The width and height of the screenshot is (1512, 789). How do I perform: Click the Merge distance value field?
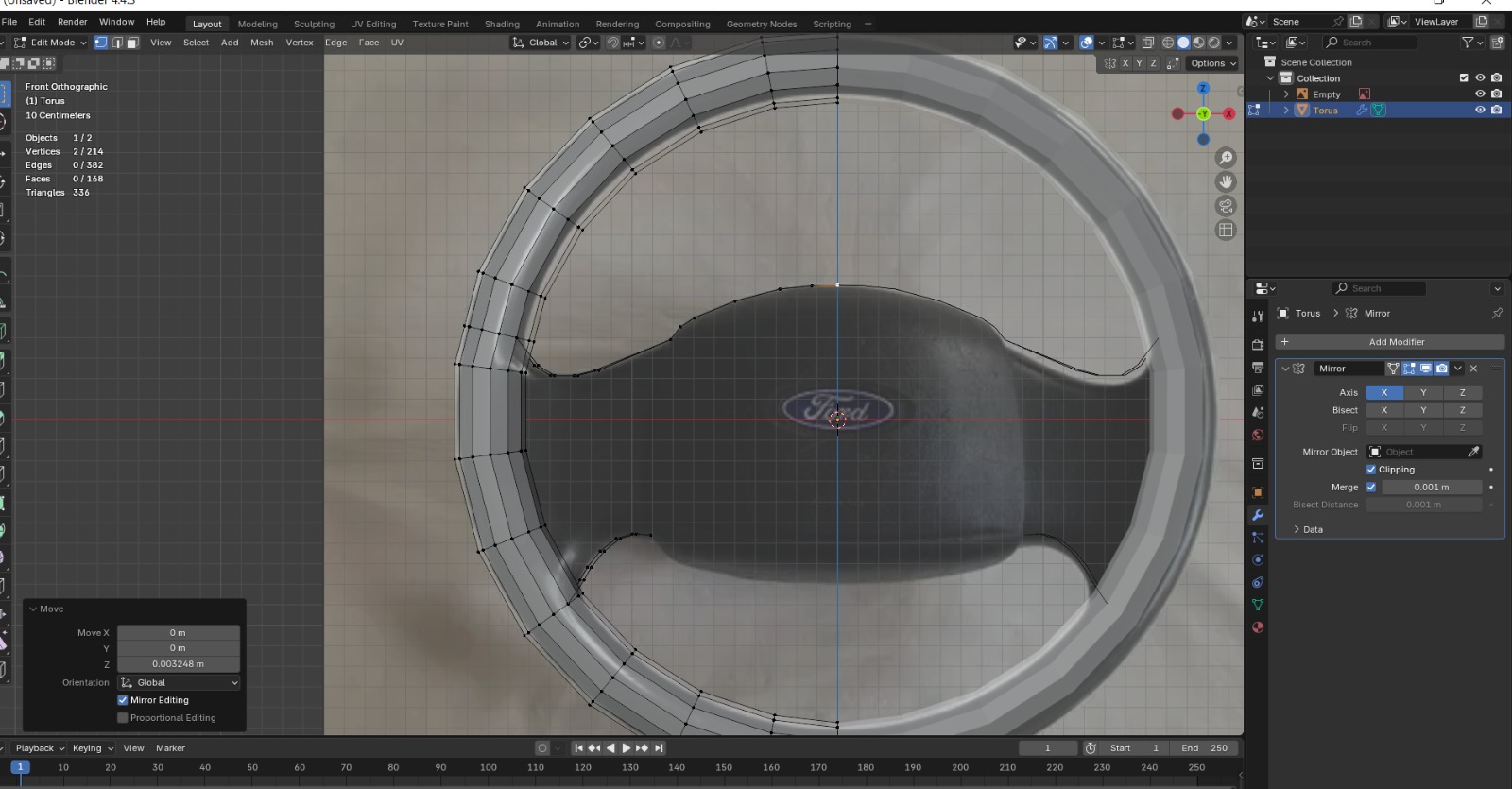(1431, 488)
